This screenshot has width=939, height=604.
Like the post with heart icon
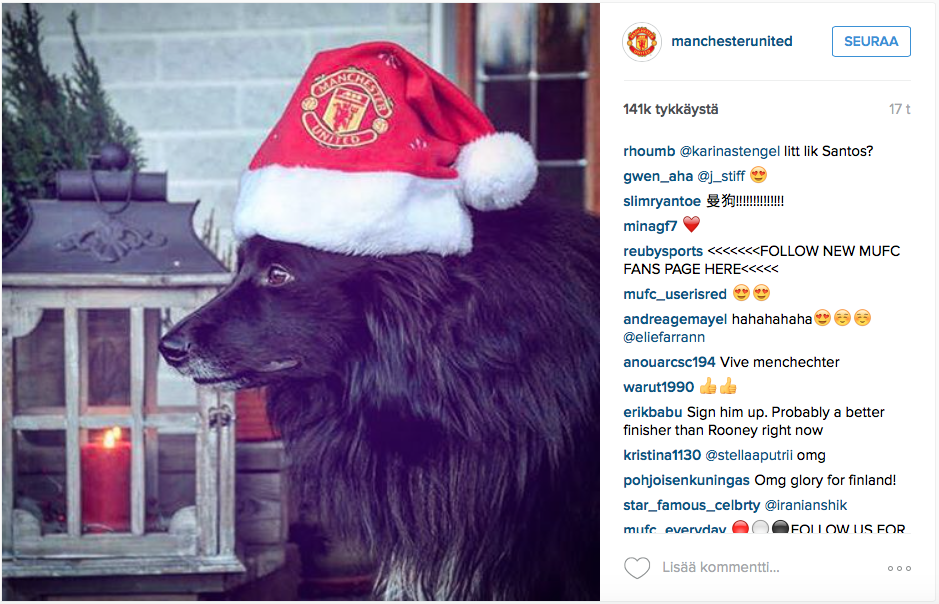pos(637,567)
